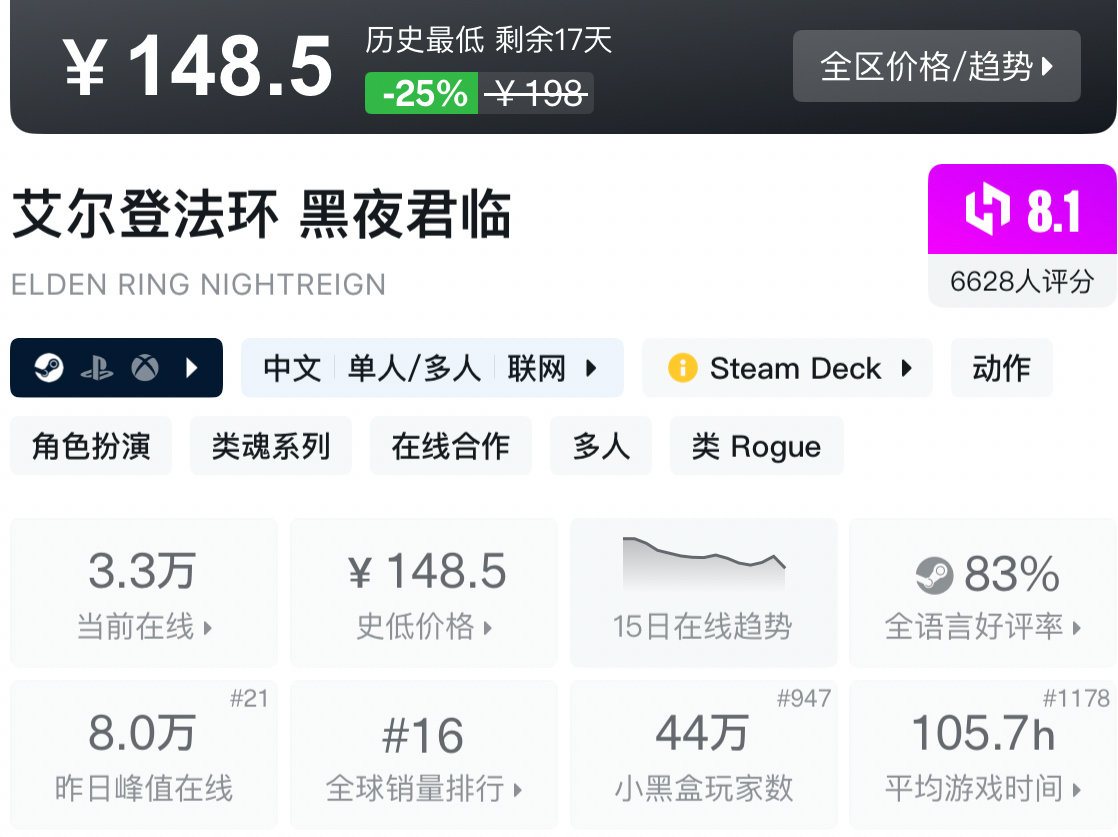Select the 类魂系列 tag
Viewport: 1118px width, 837px height.
tap(271, 446)
